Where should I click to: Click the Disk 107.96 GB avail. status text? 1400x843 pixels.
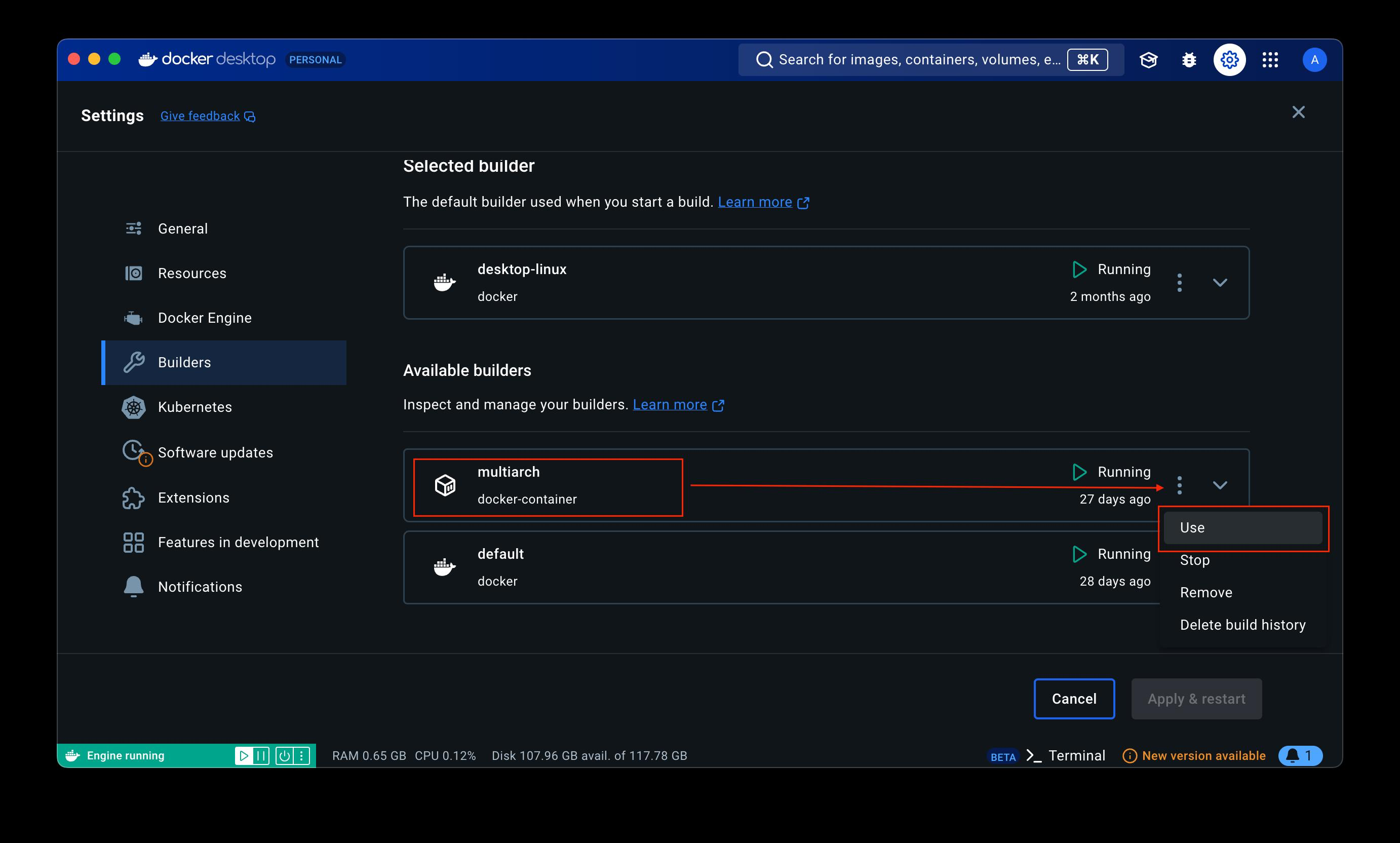590,756
